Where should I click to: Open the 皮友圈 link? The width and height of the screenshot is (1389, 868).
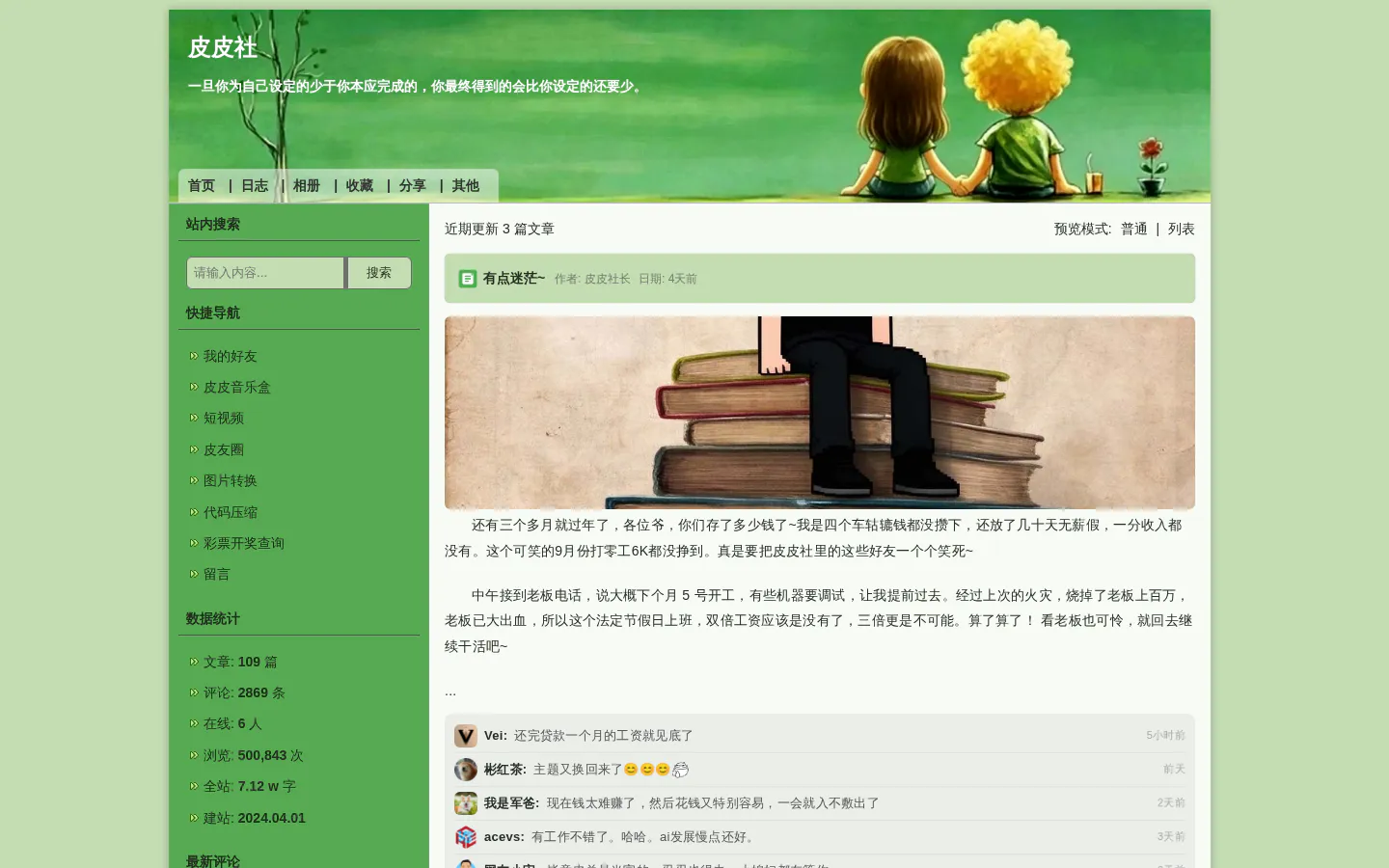(224, 450)
